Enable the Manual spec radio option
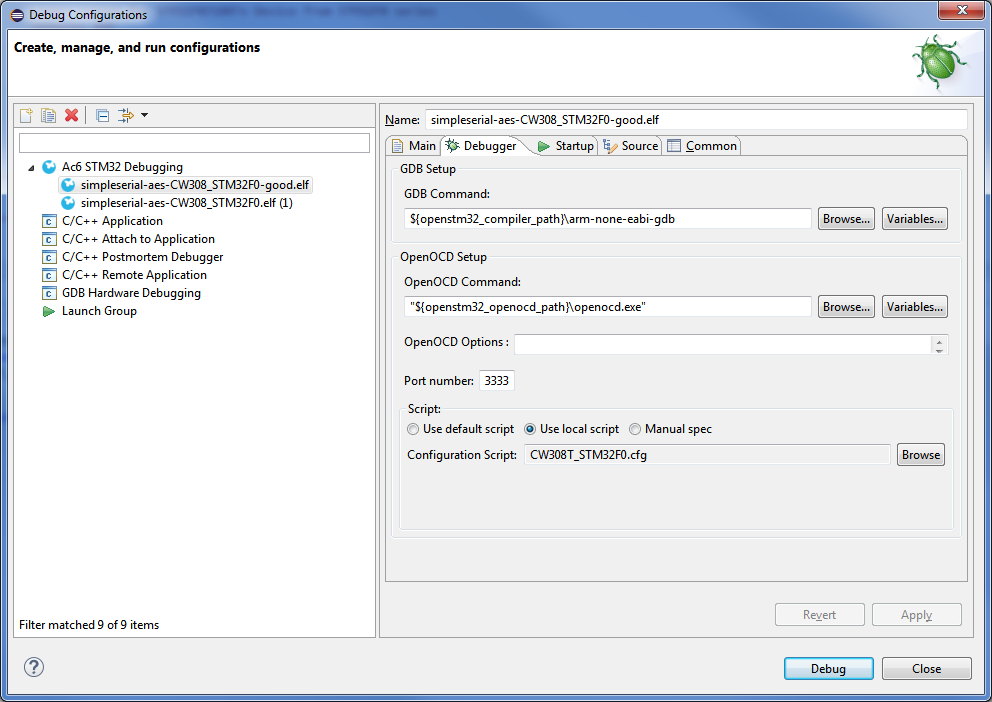Viewport: 992px width, 702px height. [635, 429]
